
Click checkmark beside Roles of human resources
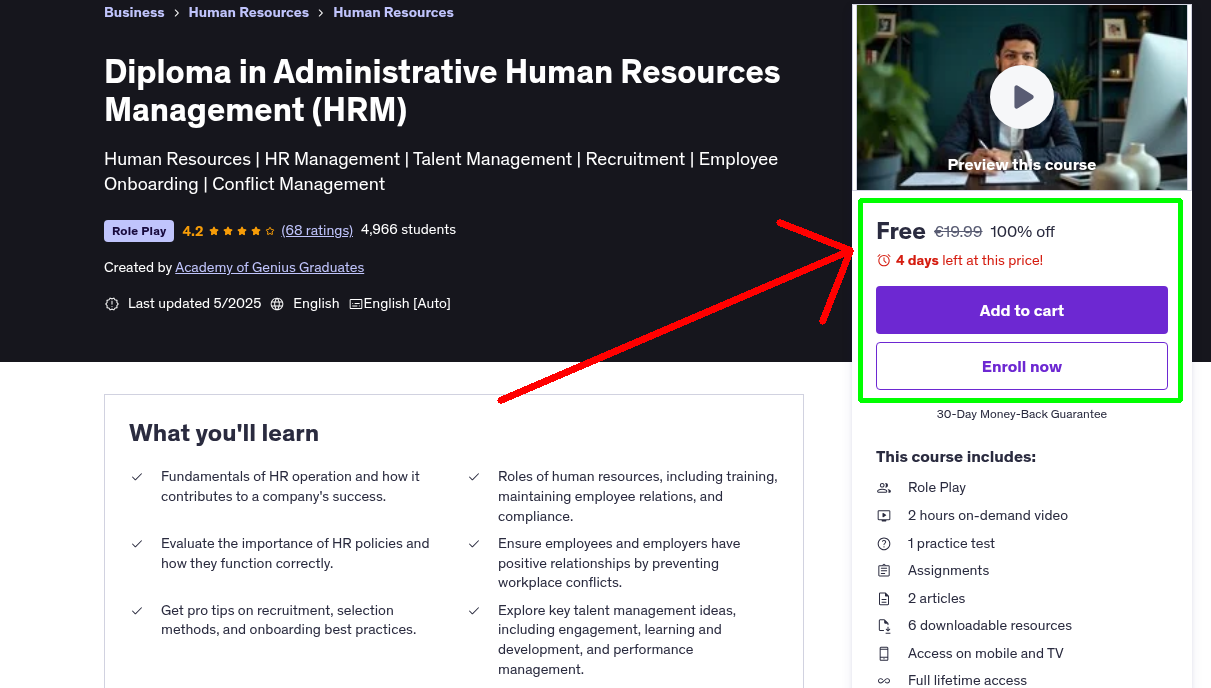(474, 477)
